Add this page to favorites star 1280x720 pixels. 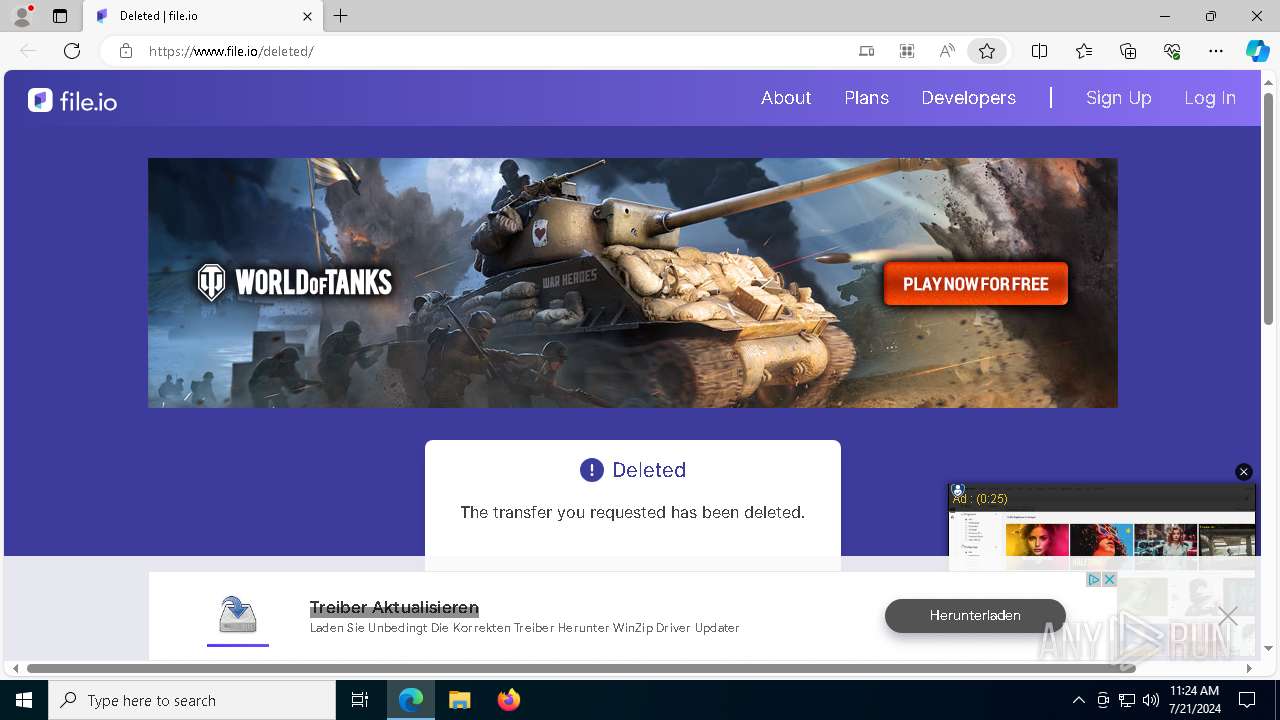pyautogui.click(x=987, y=51)
